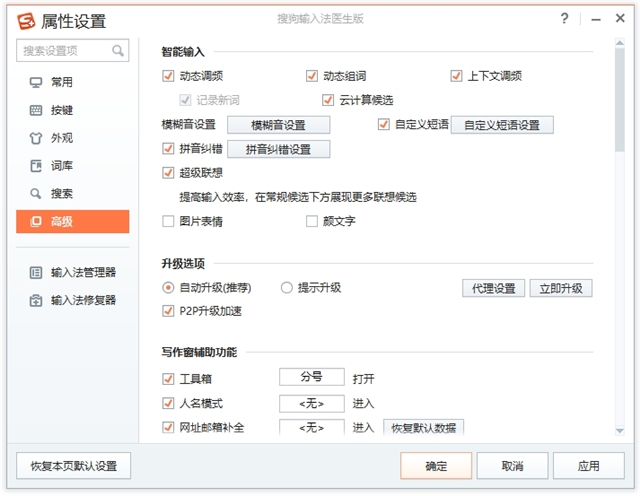Screen dimensions: 640x496
Task: Click the 立即升级 button
Action: click(561, 288)
